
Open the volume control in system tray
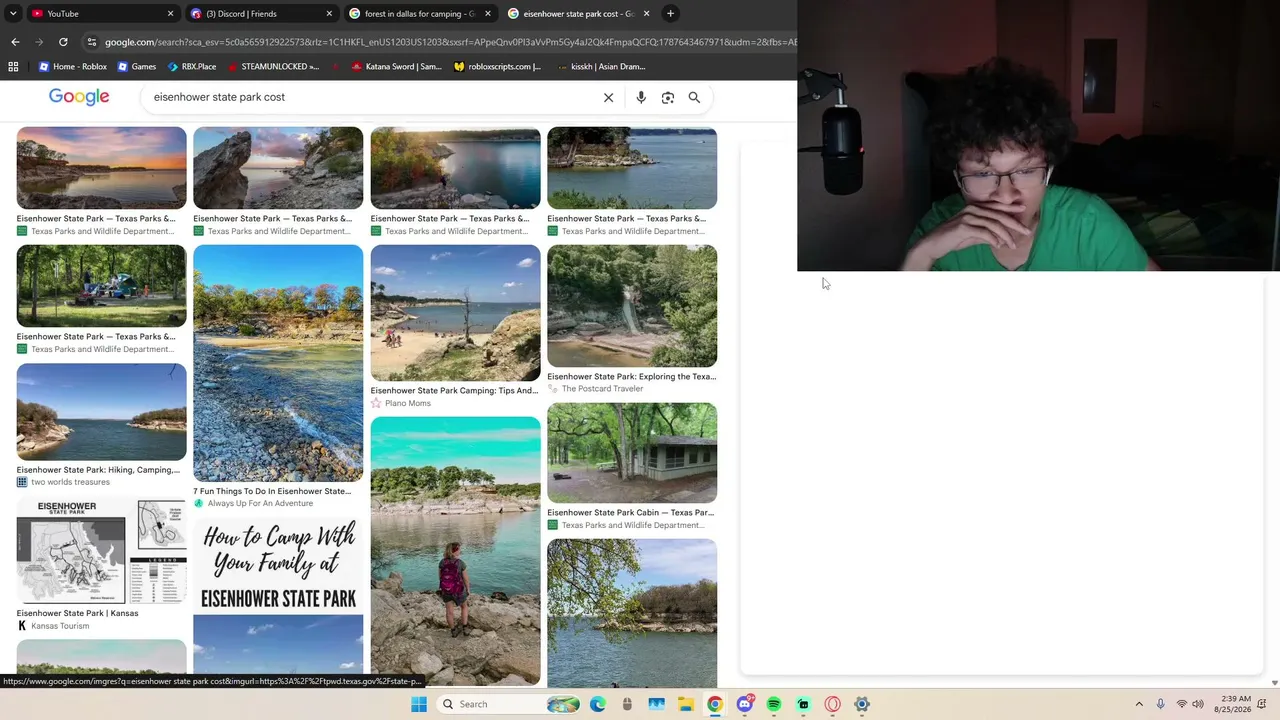click(x=1198, y=704)
